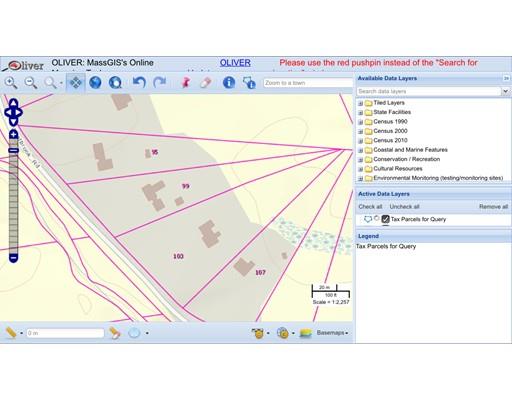This screenshot has height=400, width=512.
Task: Select Coastal and Marine Features folder
Action: (x=410, y=150)
